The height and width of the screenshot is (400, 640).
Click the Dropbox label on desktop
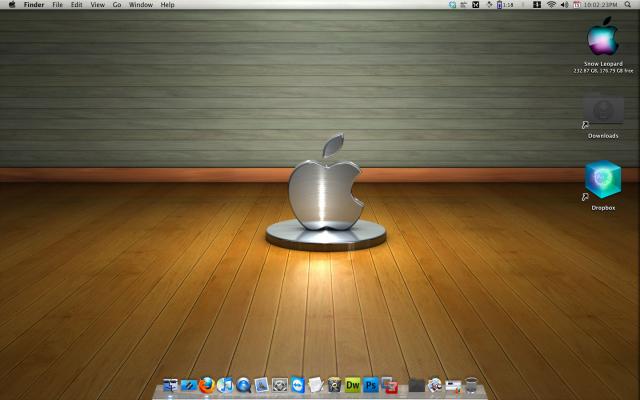[603, 208]
